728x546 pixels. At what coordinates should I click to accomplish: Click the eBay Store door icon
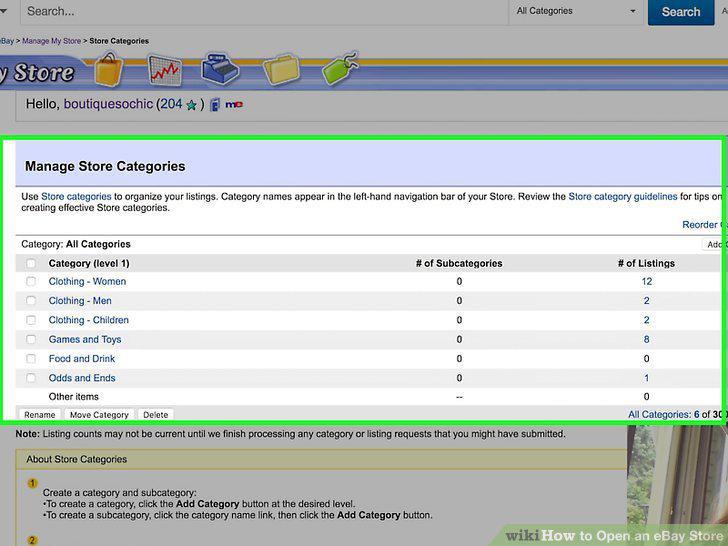click(214, 105)
